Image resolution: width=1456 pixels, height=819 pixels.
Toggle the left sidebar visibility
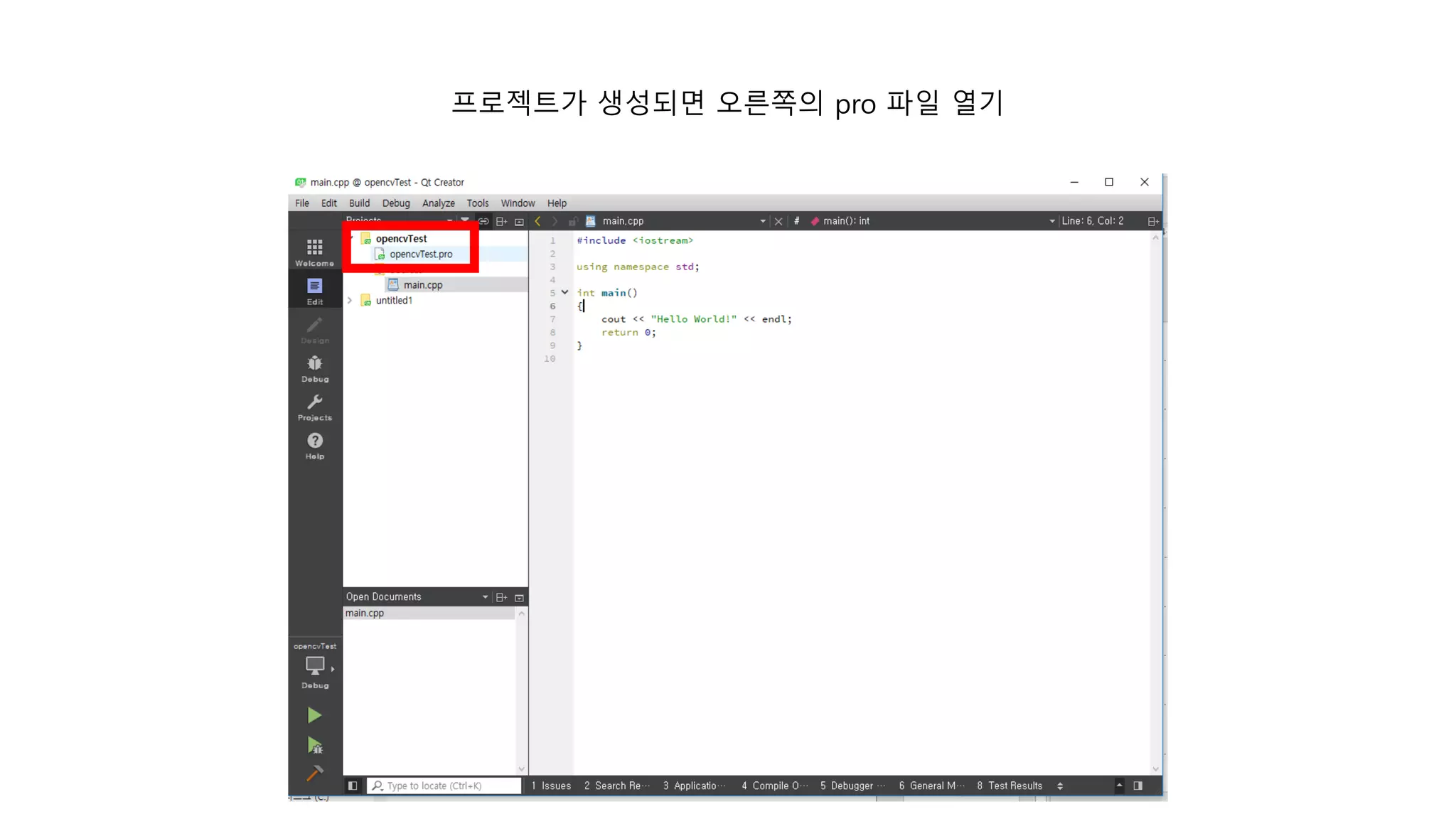(x=352, y=786)
